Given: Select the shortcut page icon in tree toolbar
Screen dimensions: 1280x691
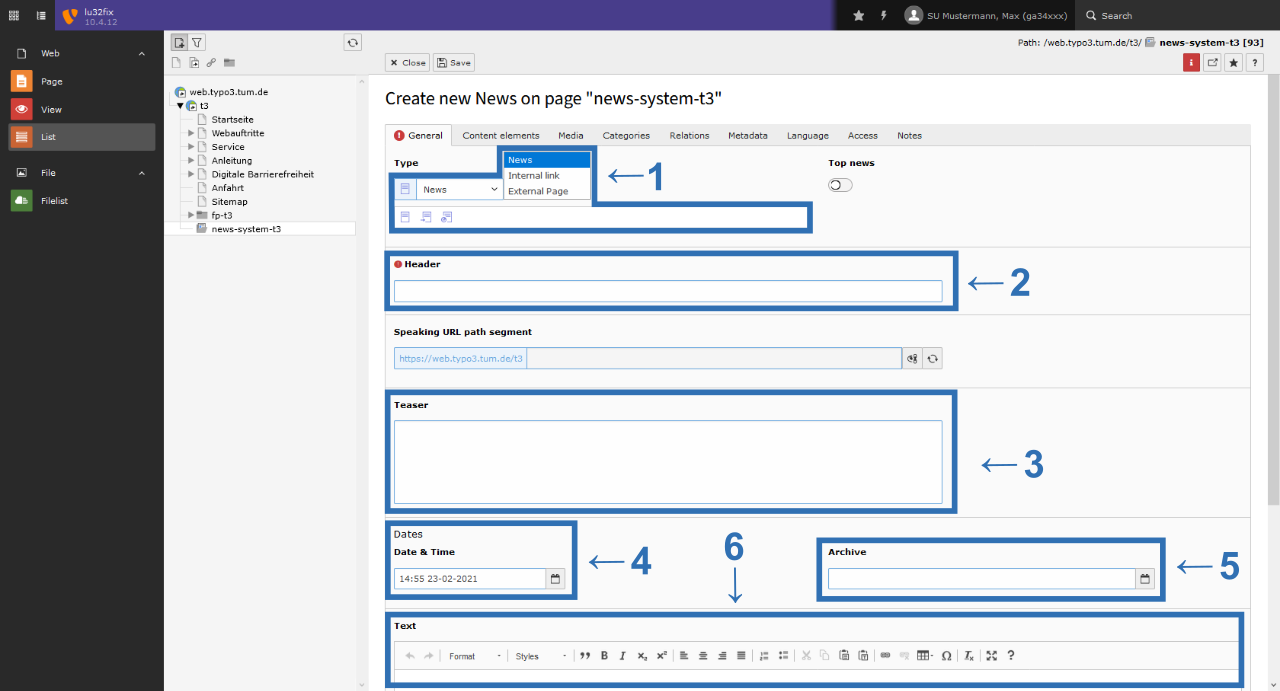Looking at the screenshot, I should 194,63.
